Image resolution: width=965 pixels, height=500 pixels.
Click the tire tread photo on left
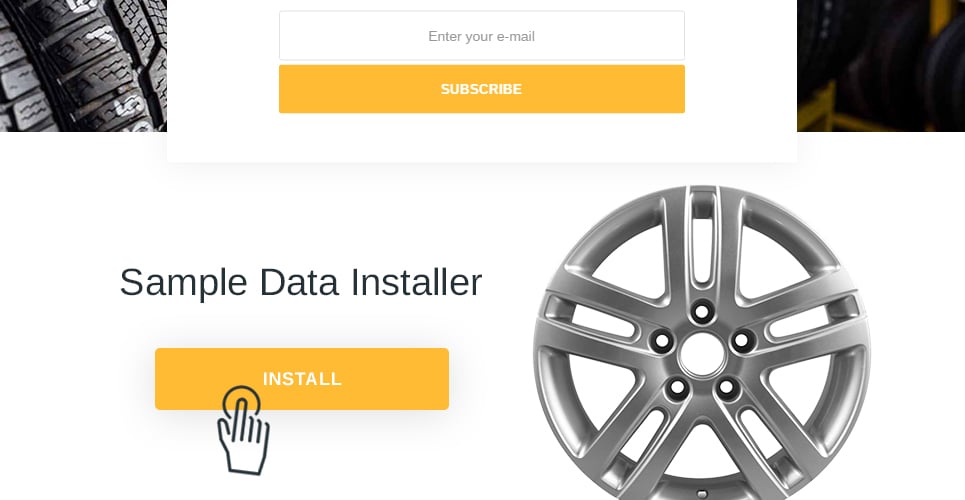click(83, 65)
